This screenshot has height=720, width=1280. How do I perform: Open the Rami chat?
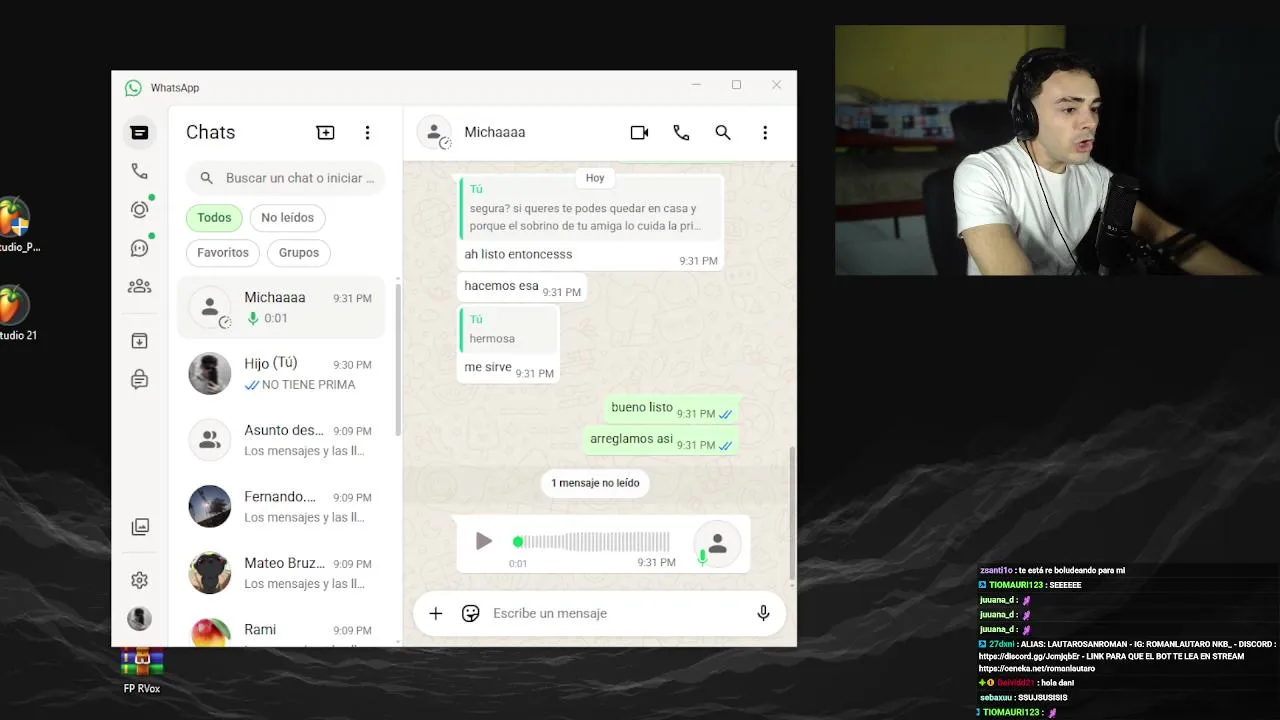pyautogui.click(x=281, y=630)
